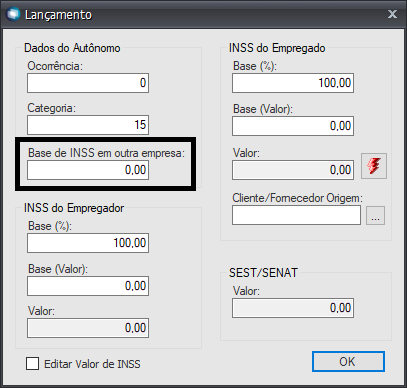
Task: Select the INSS do Empregado Valor field
Action: point(293,170)
